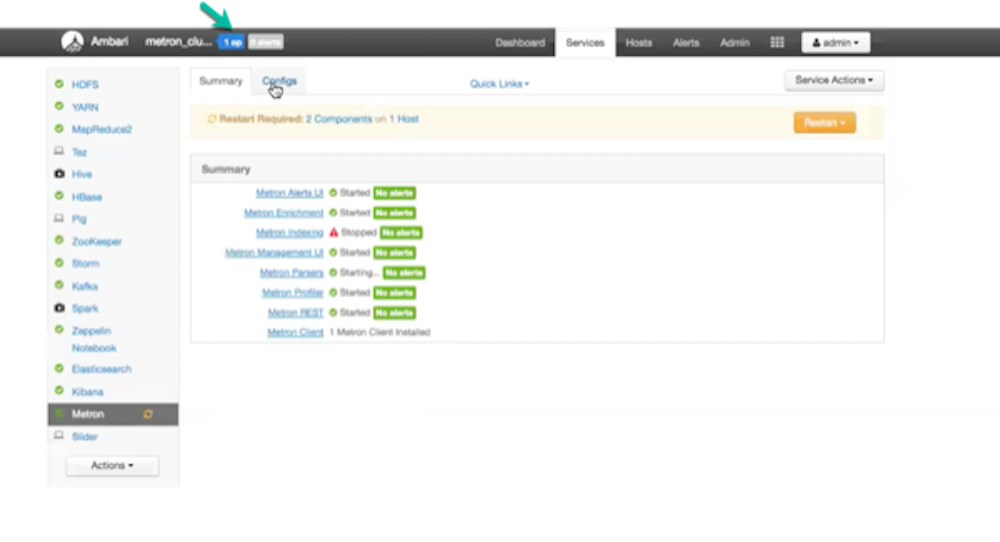Screen dimensions: 1000x542
Task: Click Zeppelin Notebook status icon
Action: [x=59, y=329]
